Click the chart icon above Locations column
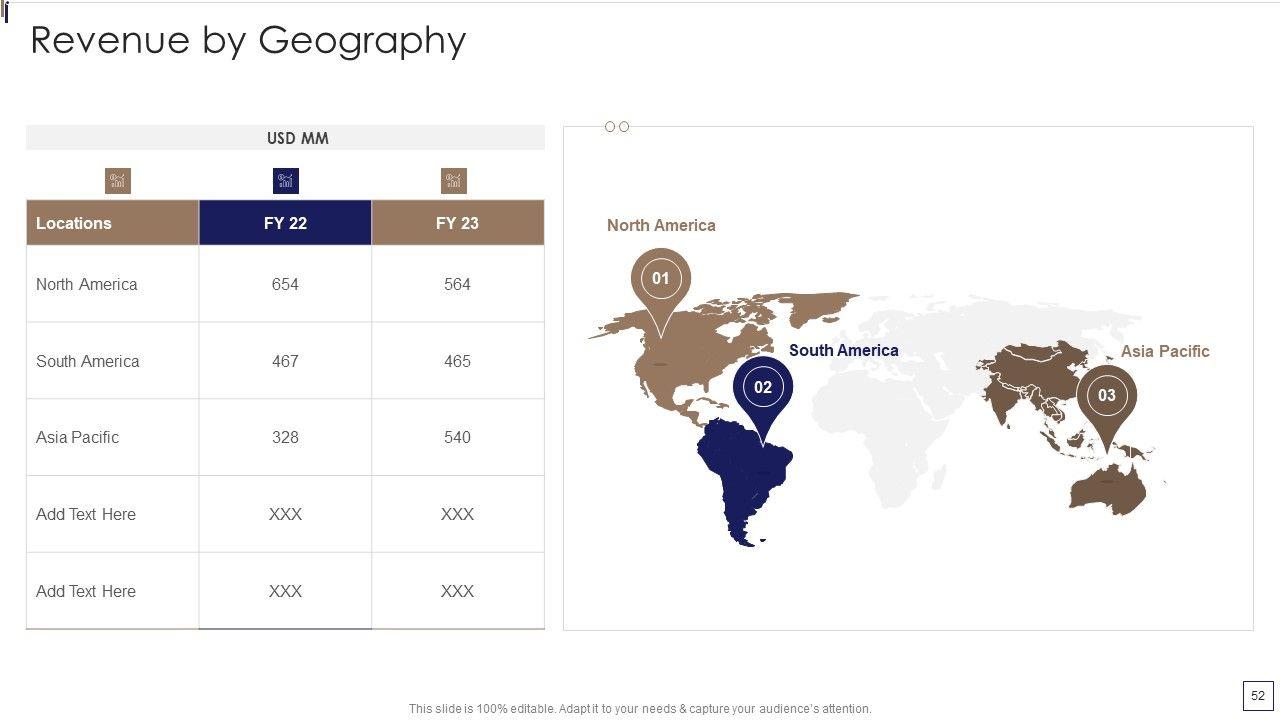 click(118, 181)
